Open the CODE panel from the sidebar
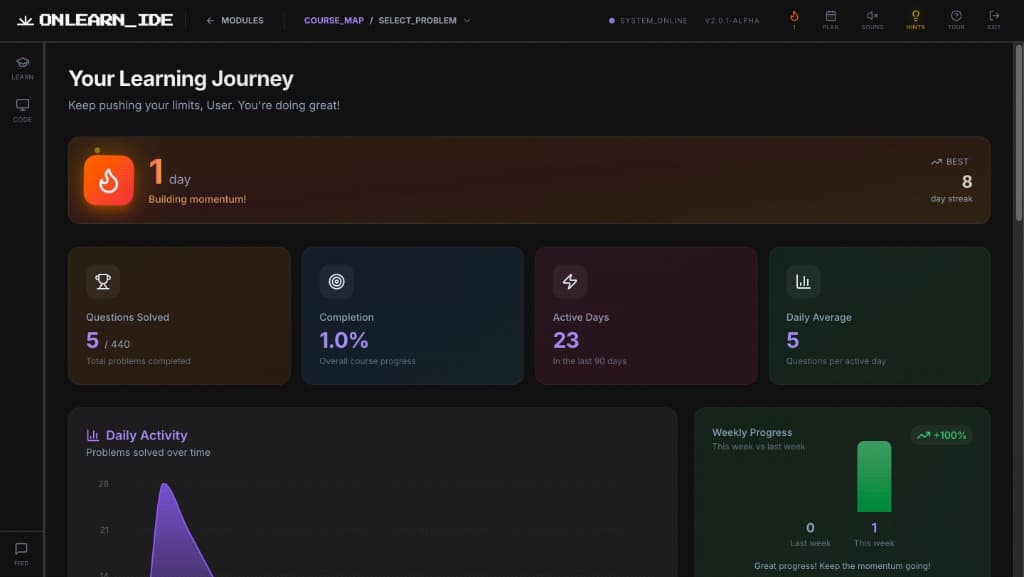Screen dimensions: 1024x577 pos(21,106)
